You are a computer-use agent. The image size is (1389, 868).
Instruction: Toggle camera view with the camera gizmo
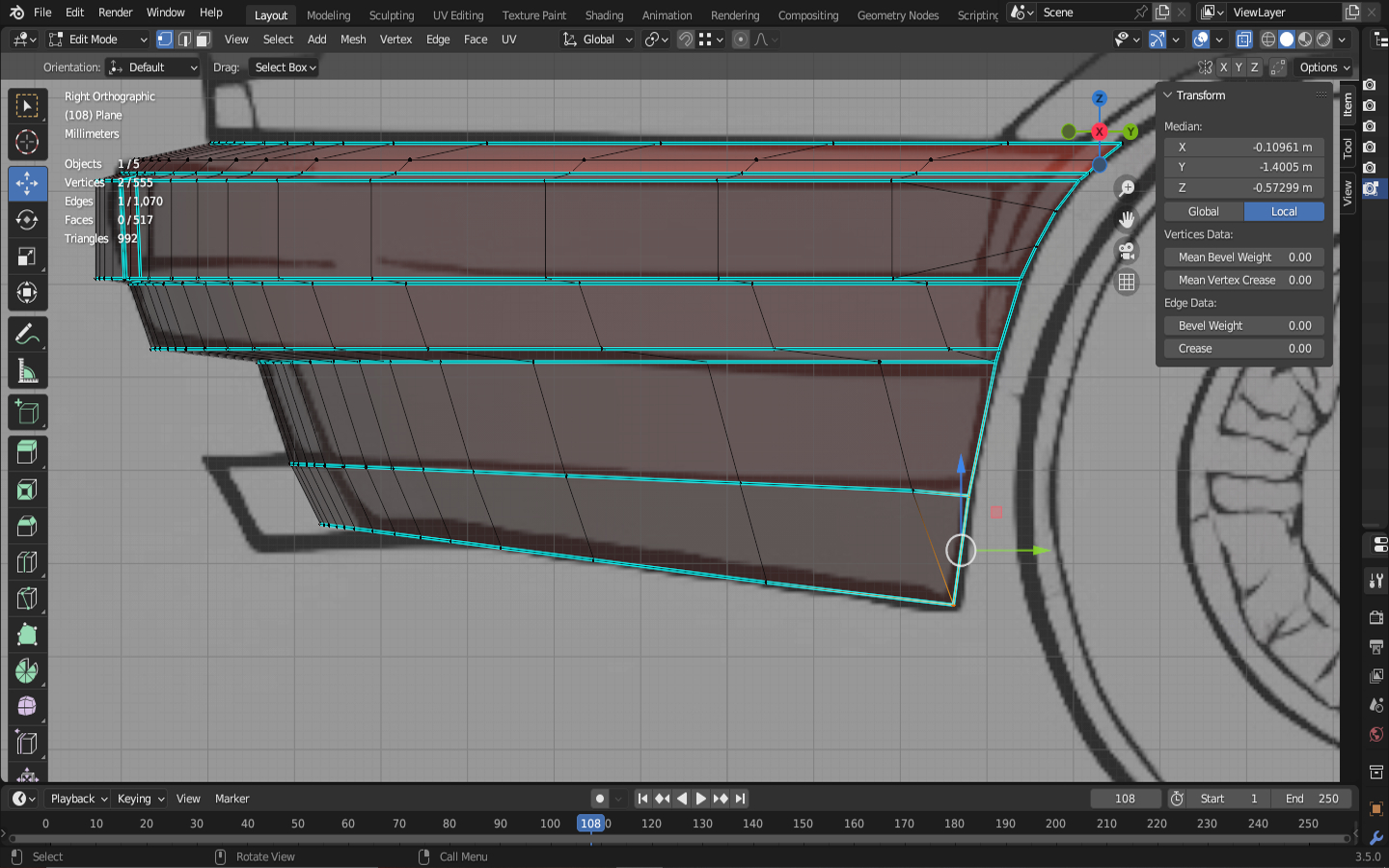pos(1127,252)
